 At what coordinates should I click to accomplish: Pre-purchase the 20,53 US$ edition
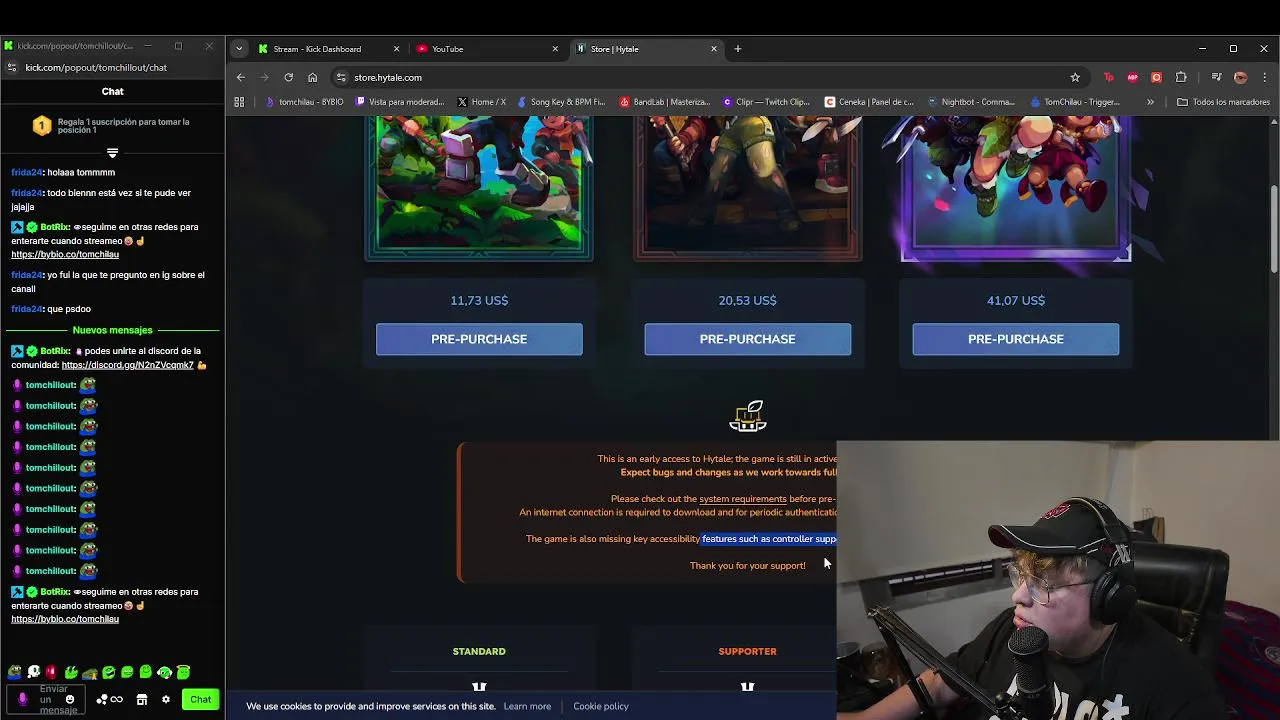[747, 339]
